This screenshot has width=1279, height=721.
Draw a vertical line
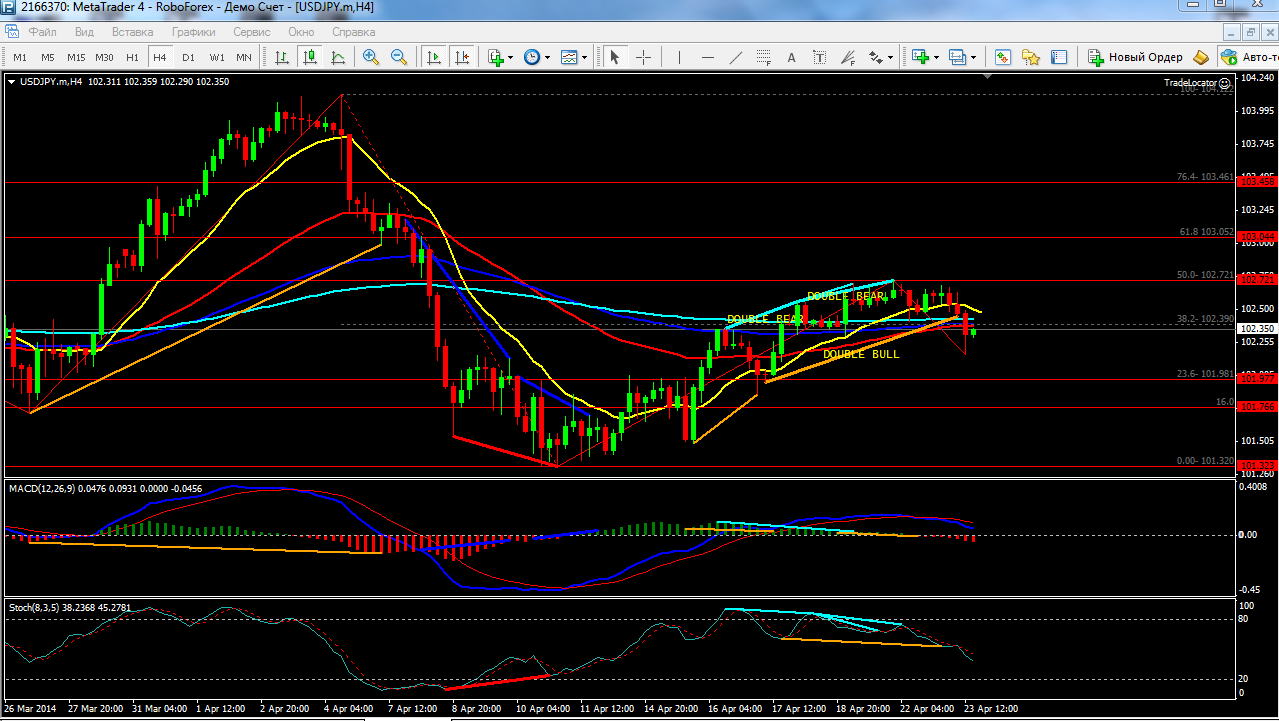click(680, 57)
